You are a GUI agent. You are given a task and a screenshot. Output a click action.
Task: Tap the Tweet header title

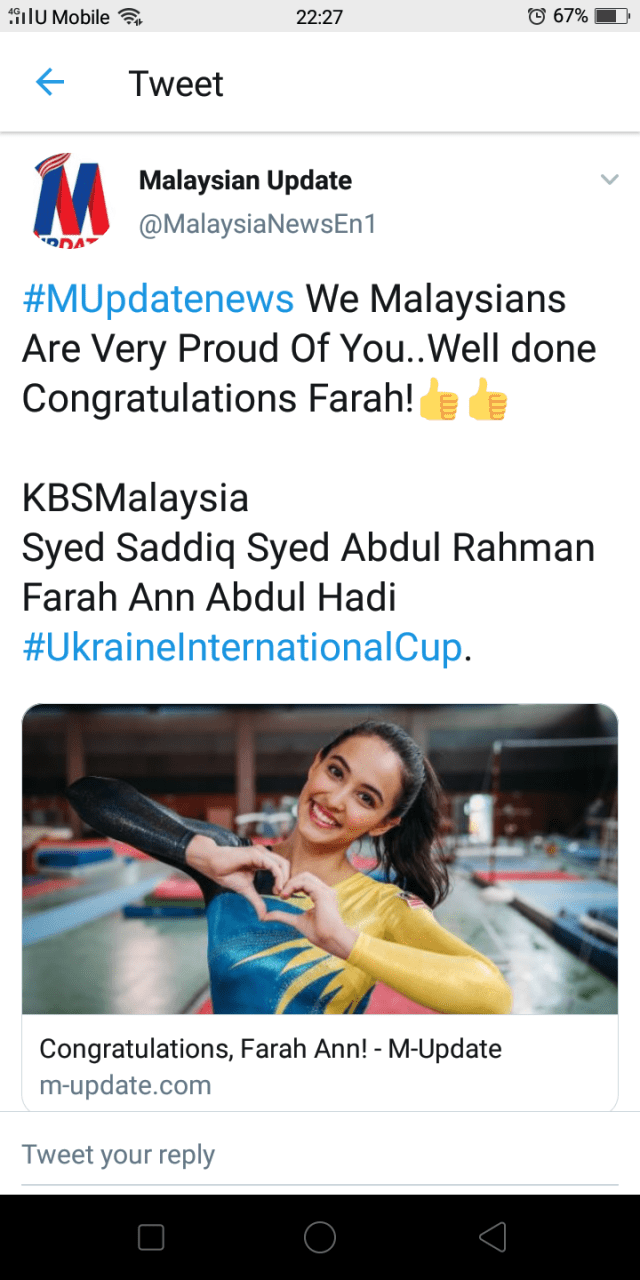click(x=176, y=84)
